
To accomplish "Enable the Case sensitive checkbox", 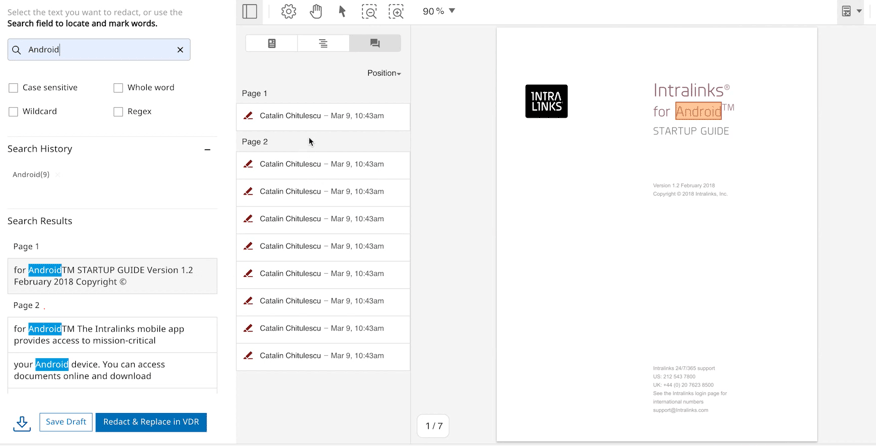I will coord(13,88).
